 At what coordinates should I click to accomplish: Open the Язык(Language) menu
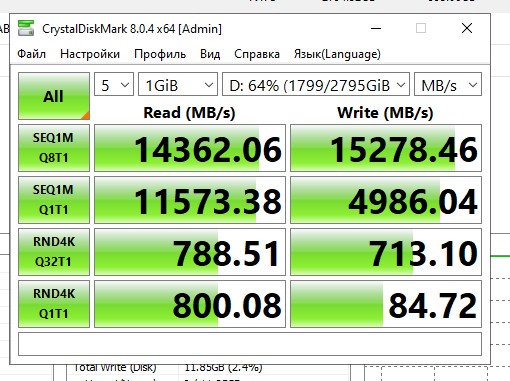(x=337, y=54)
